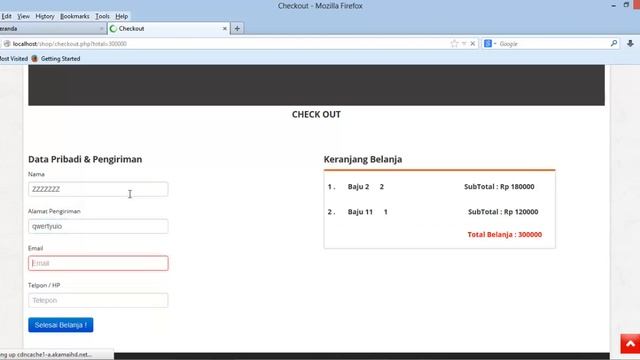This screenshot has width=640, height=360.
Task: Restore down the Firefox window
Action: (626, 5)
